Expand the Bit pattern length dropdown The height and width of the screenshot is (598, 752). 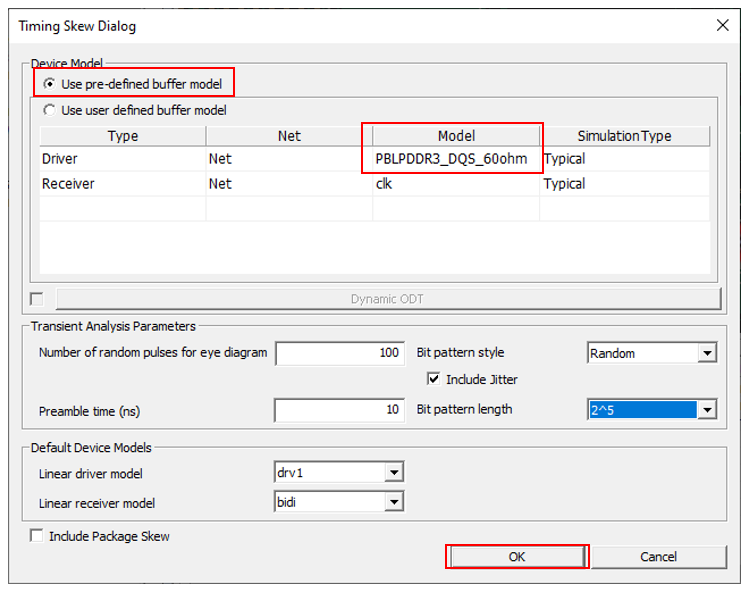(x=707, y=409)
